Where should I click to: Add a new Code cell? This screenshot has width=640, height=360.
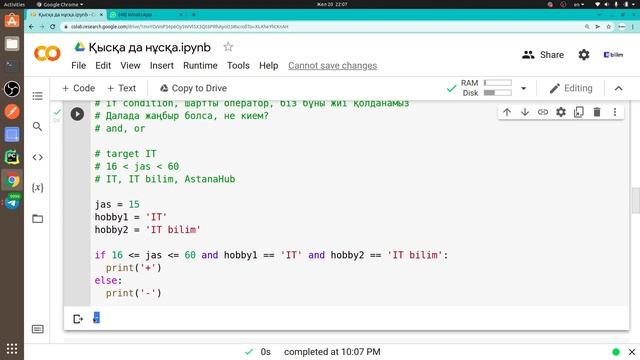pyautogui.click(x=78, y=88)
